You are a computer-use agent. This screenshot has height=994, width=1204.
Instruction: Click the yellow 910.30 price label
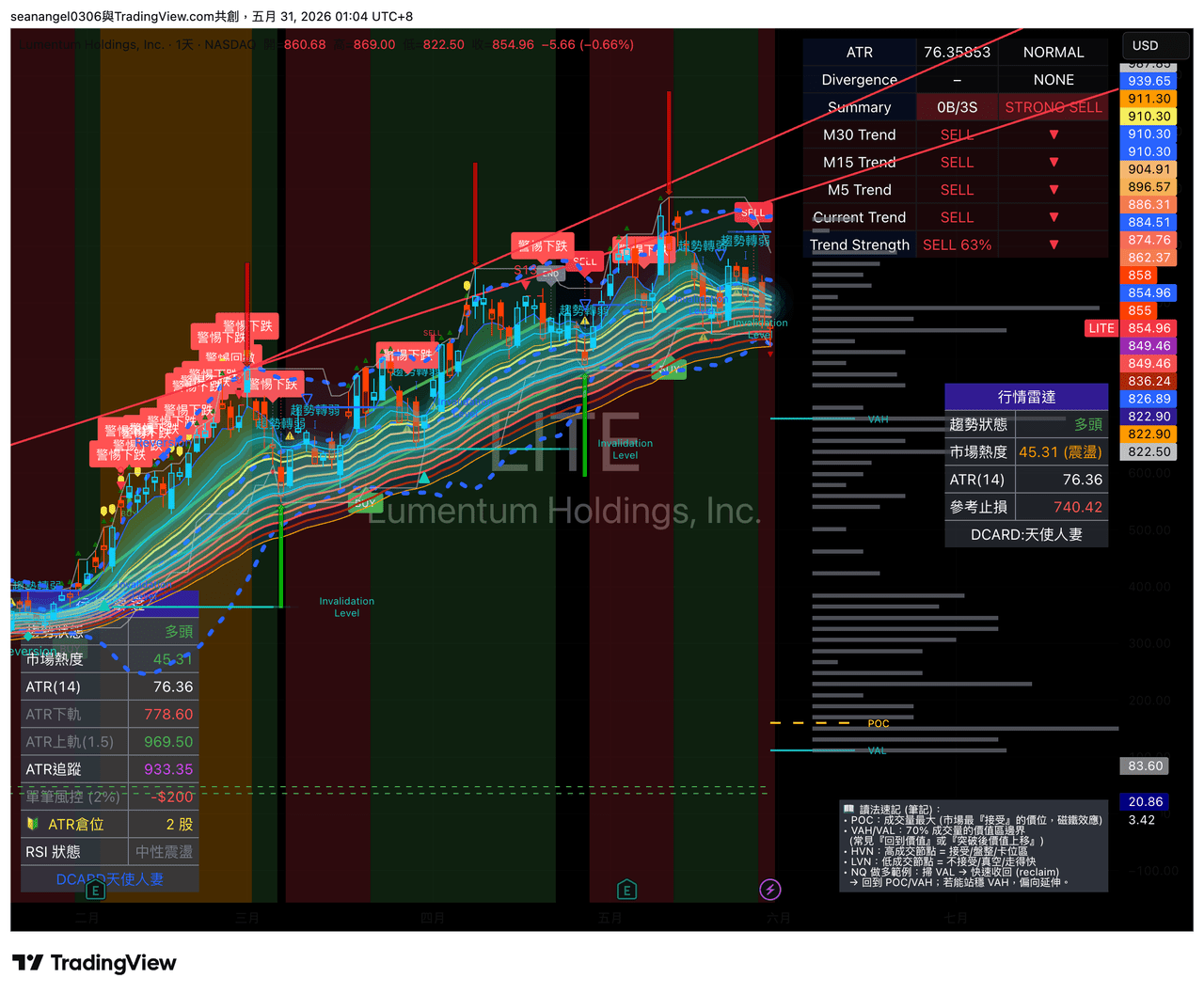(1149, 117)
